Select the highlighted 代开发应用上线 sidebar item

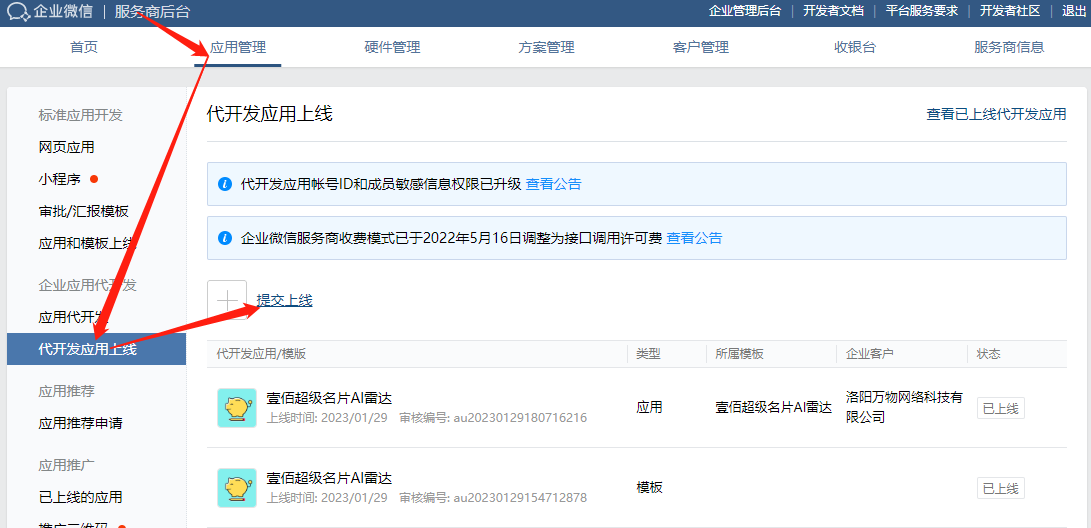(x=97, y=349)
